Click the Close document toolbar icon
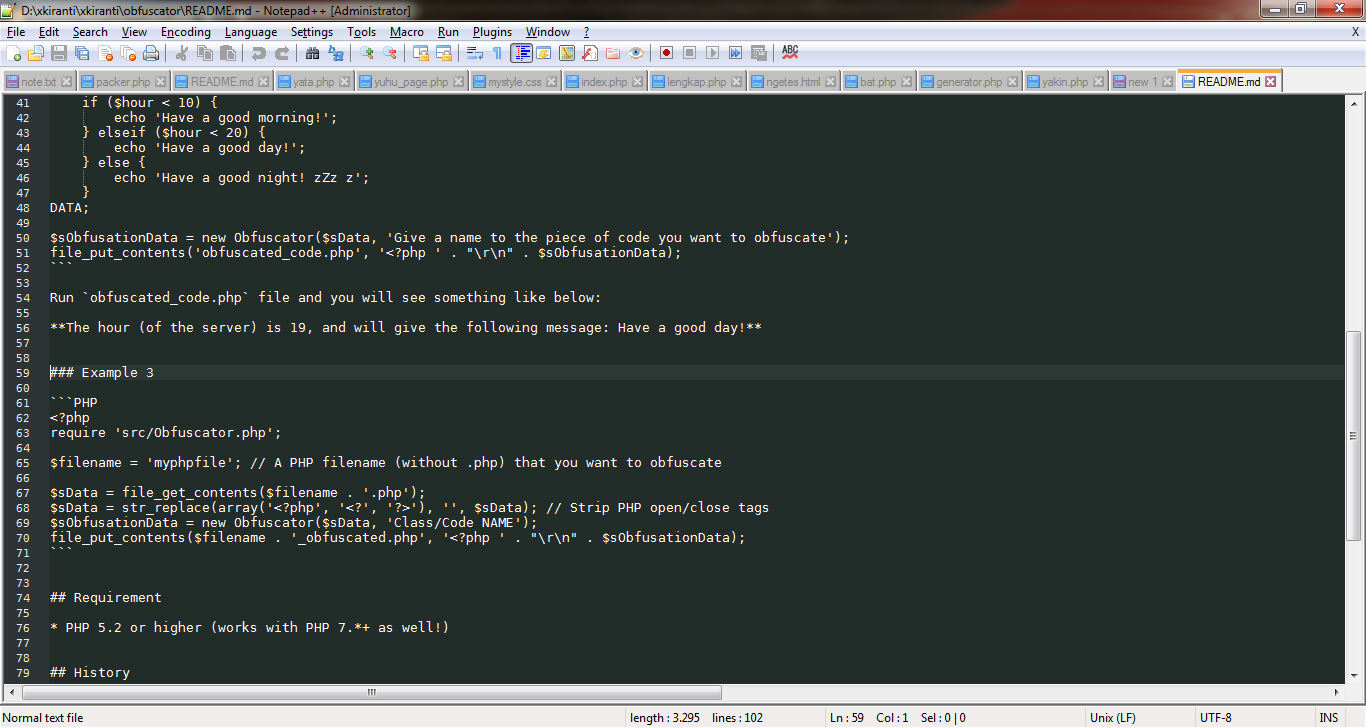Image resolution: width=1366 pixels, height=728 pixels. (x=105, y=53)
